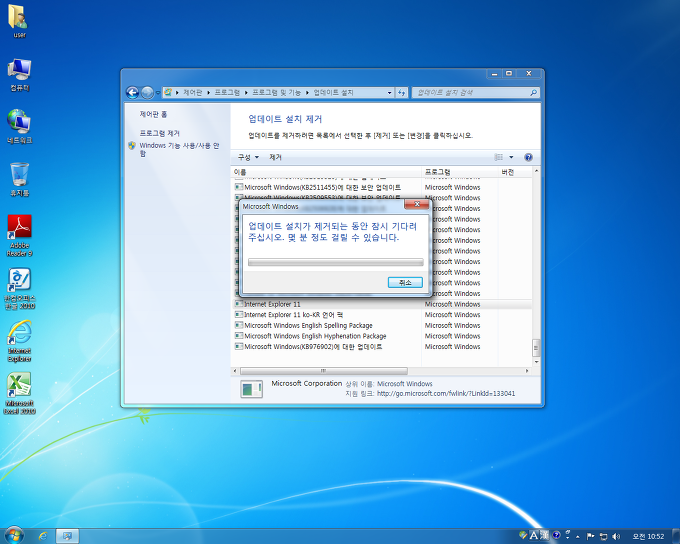This screenshot has height=544, width=680.
Task: Click the 프로그램 breadcrumb in the address bar
Action: [227, 92]
